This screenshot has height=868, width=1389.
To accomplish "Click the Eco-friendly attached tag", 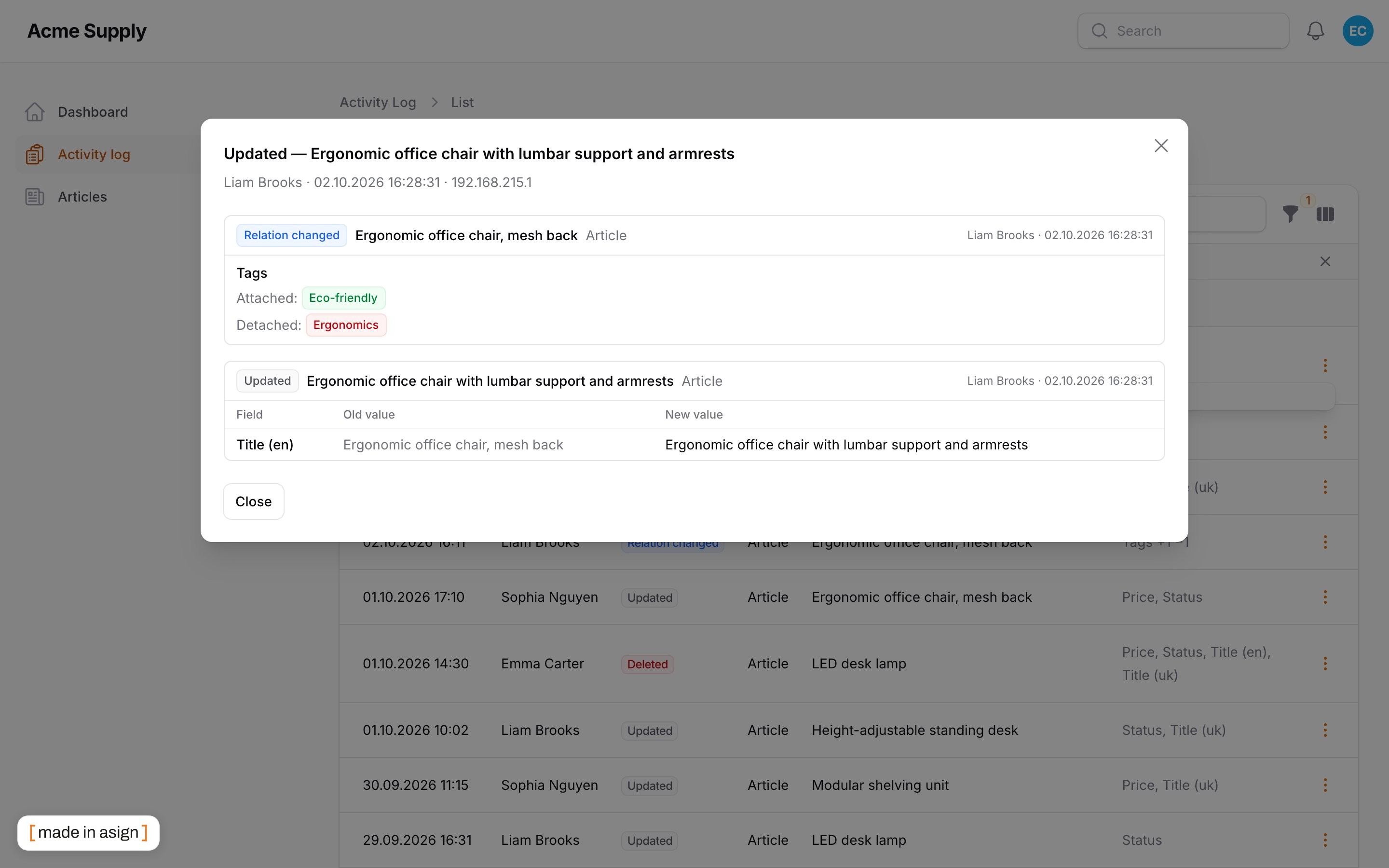I will click(343, 298).
